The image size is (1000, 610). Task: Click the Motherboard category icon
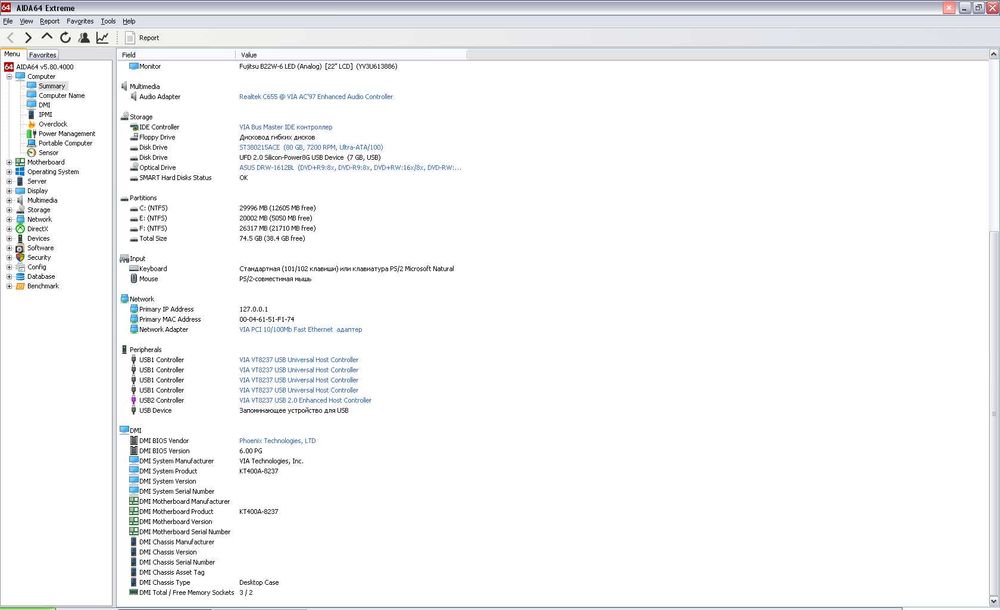coord(20,162)
